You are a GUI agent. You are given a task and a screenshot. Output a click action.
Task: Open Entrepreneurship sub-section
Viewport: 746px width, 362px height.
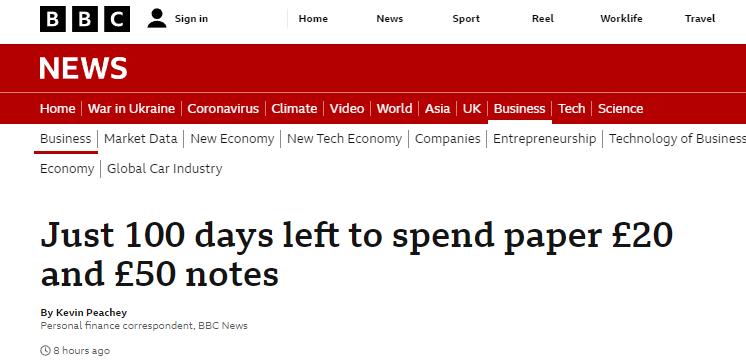point(544,139)
